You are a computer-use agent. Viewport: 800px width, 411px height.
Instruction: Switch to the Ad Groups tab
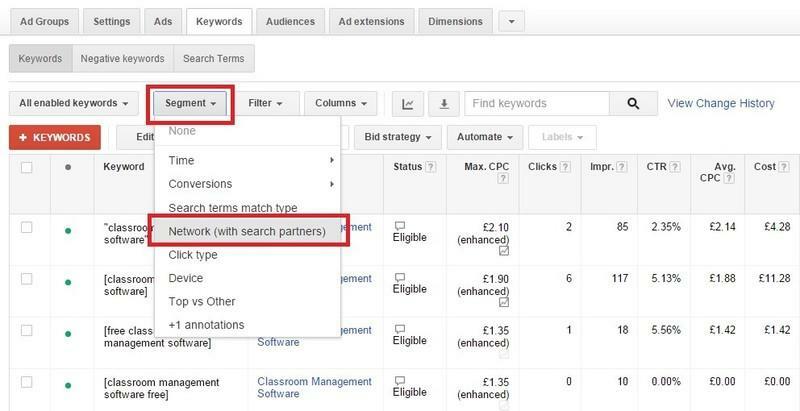[44, 22]
